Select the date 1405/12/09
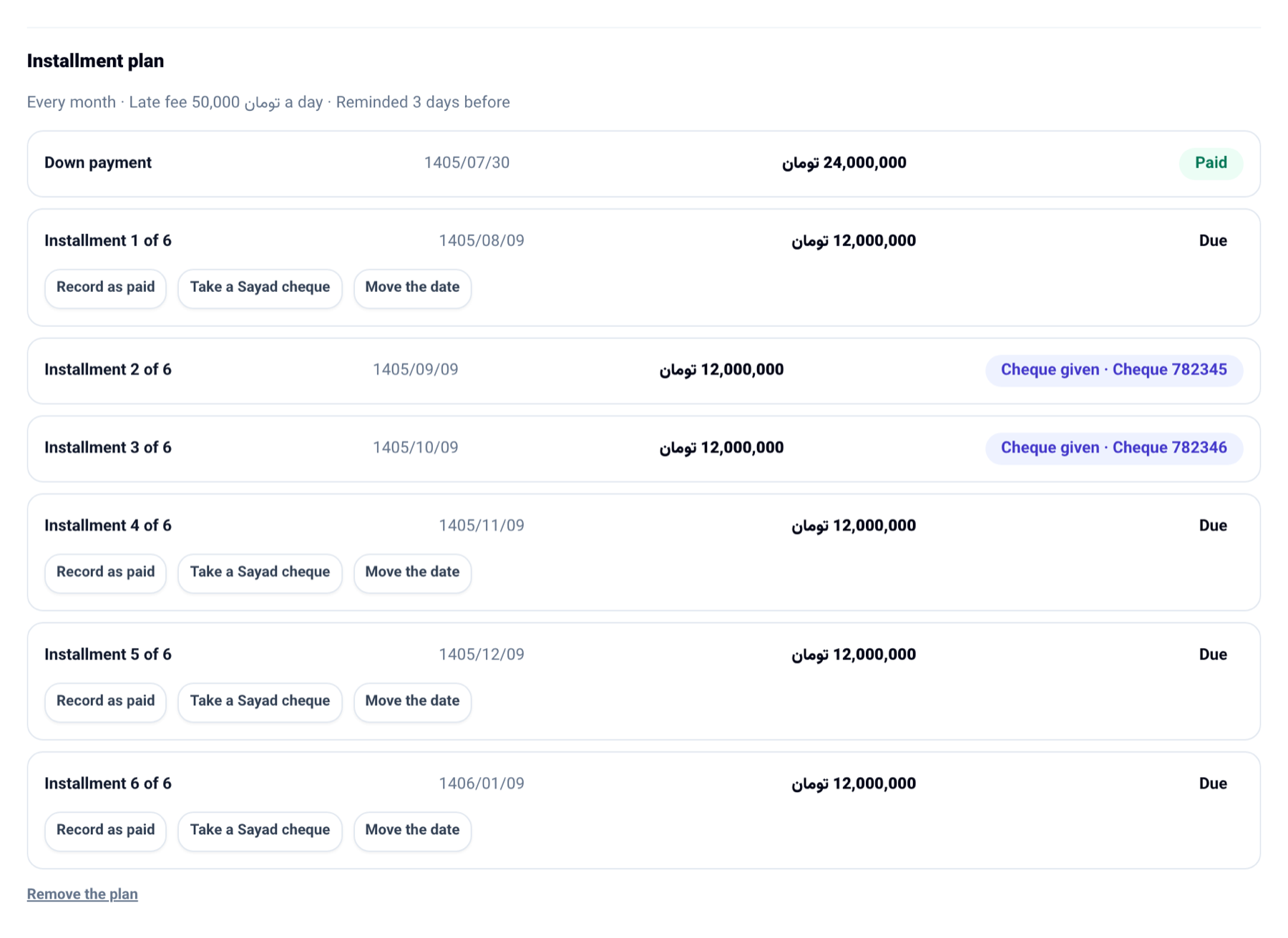 pos(482,655)
